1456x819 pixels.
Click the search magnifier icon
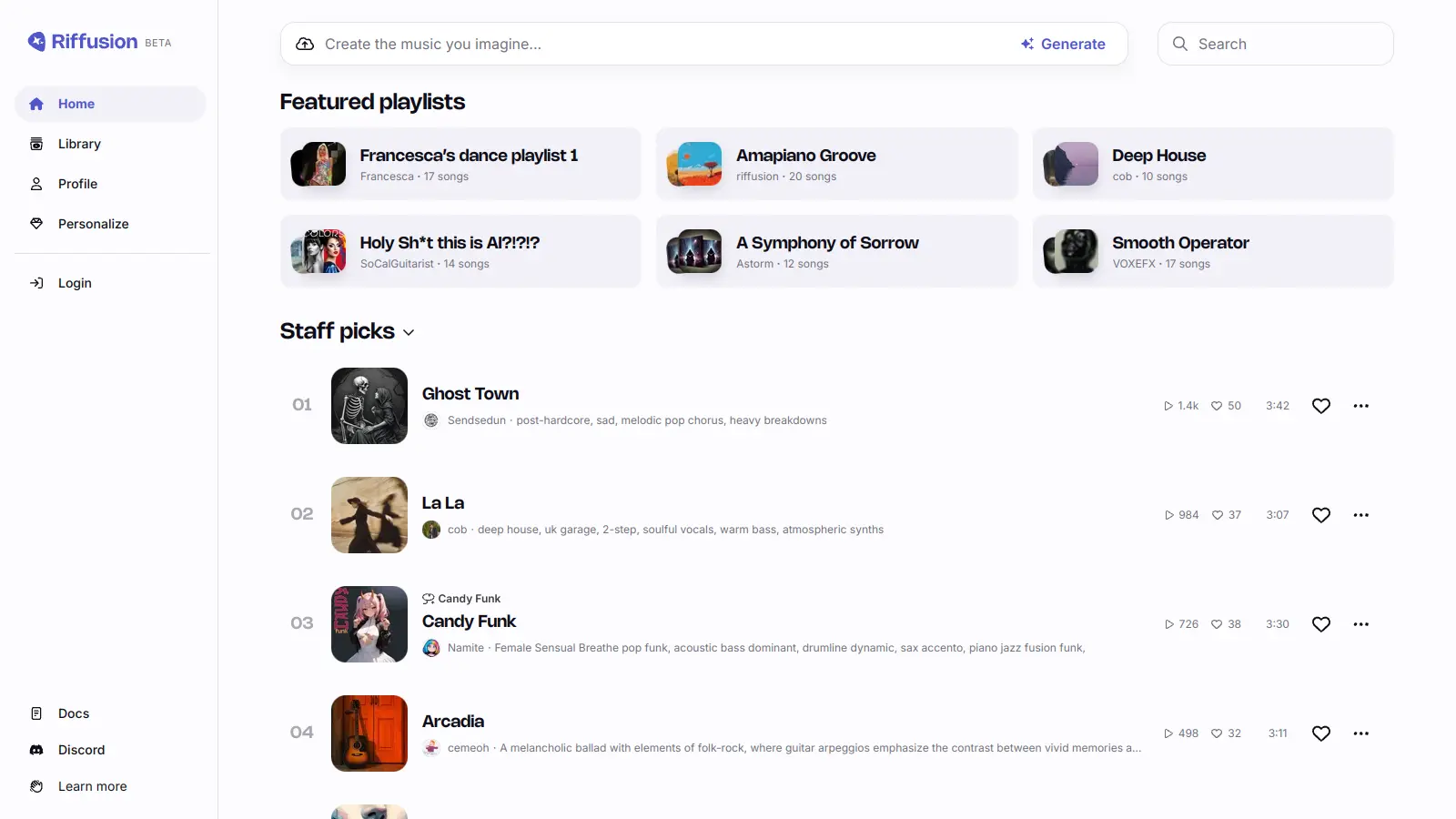click(1180, 44)
